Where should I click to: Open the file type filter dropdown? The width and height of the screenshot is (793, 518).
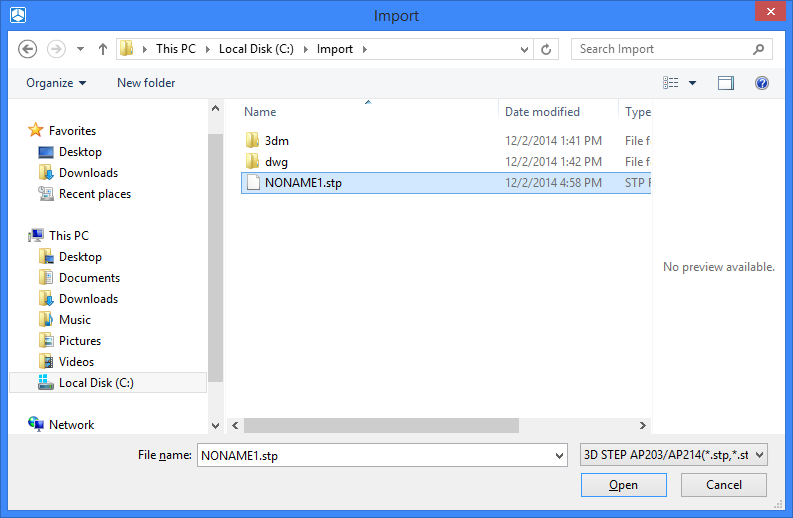[673, 455]
